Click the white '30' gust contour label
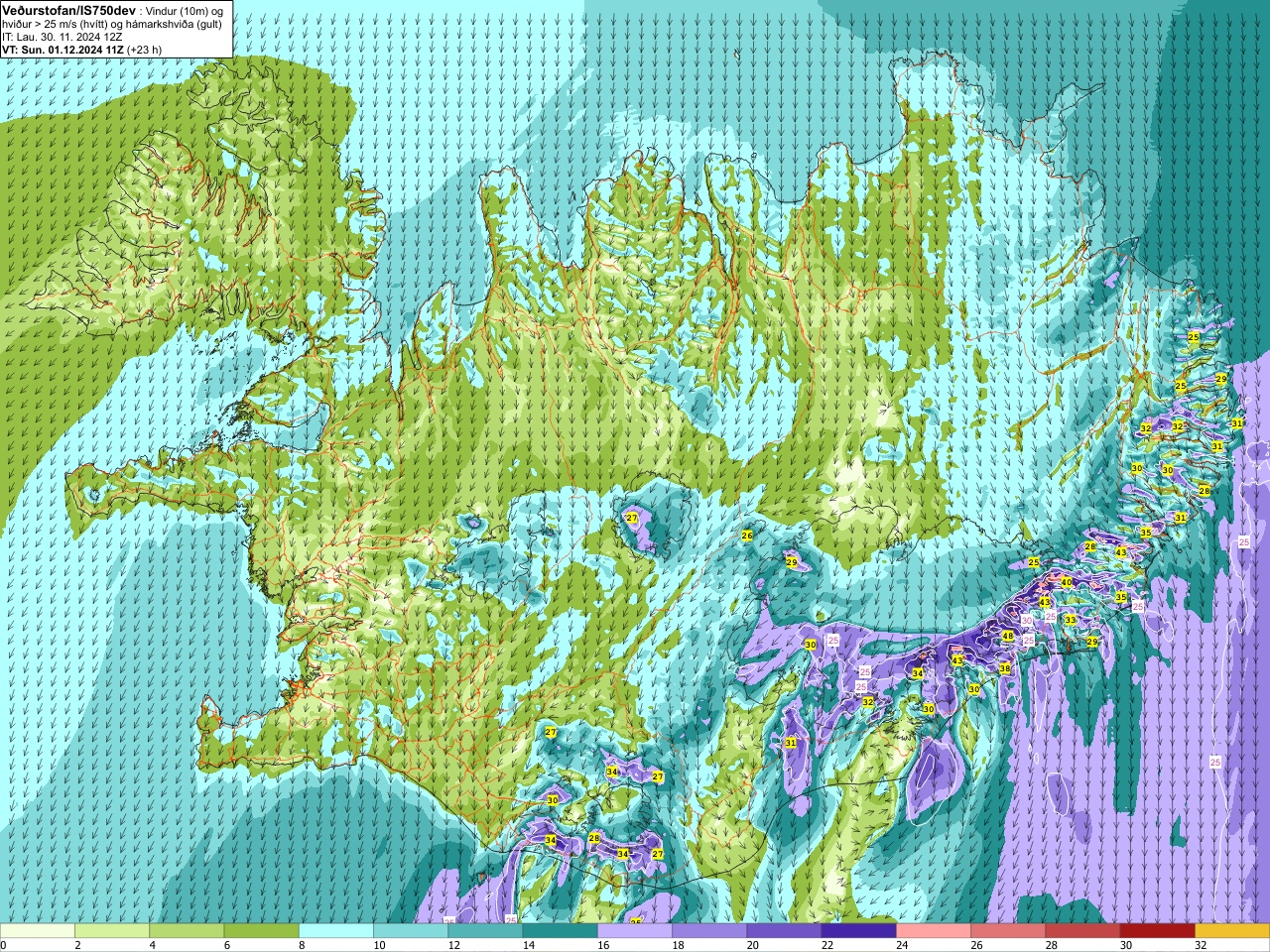Viewport: 1270px width, 952px height. 1027,620
